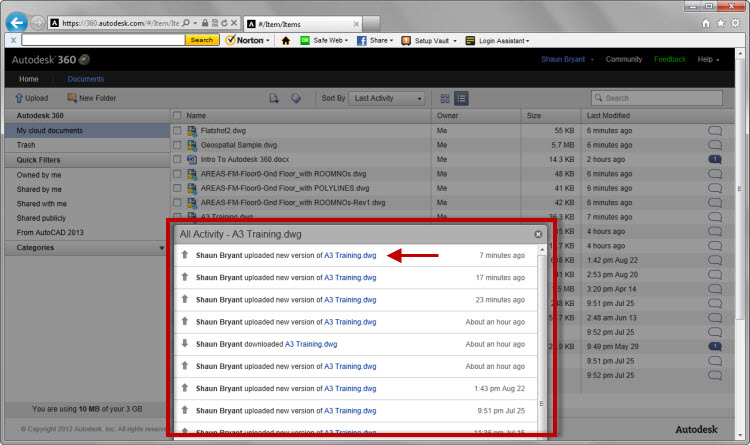Click the Autodesk 360 logo

click(x=51, y=60)
